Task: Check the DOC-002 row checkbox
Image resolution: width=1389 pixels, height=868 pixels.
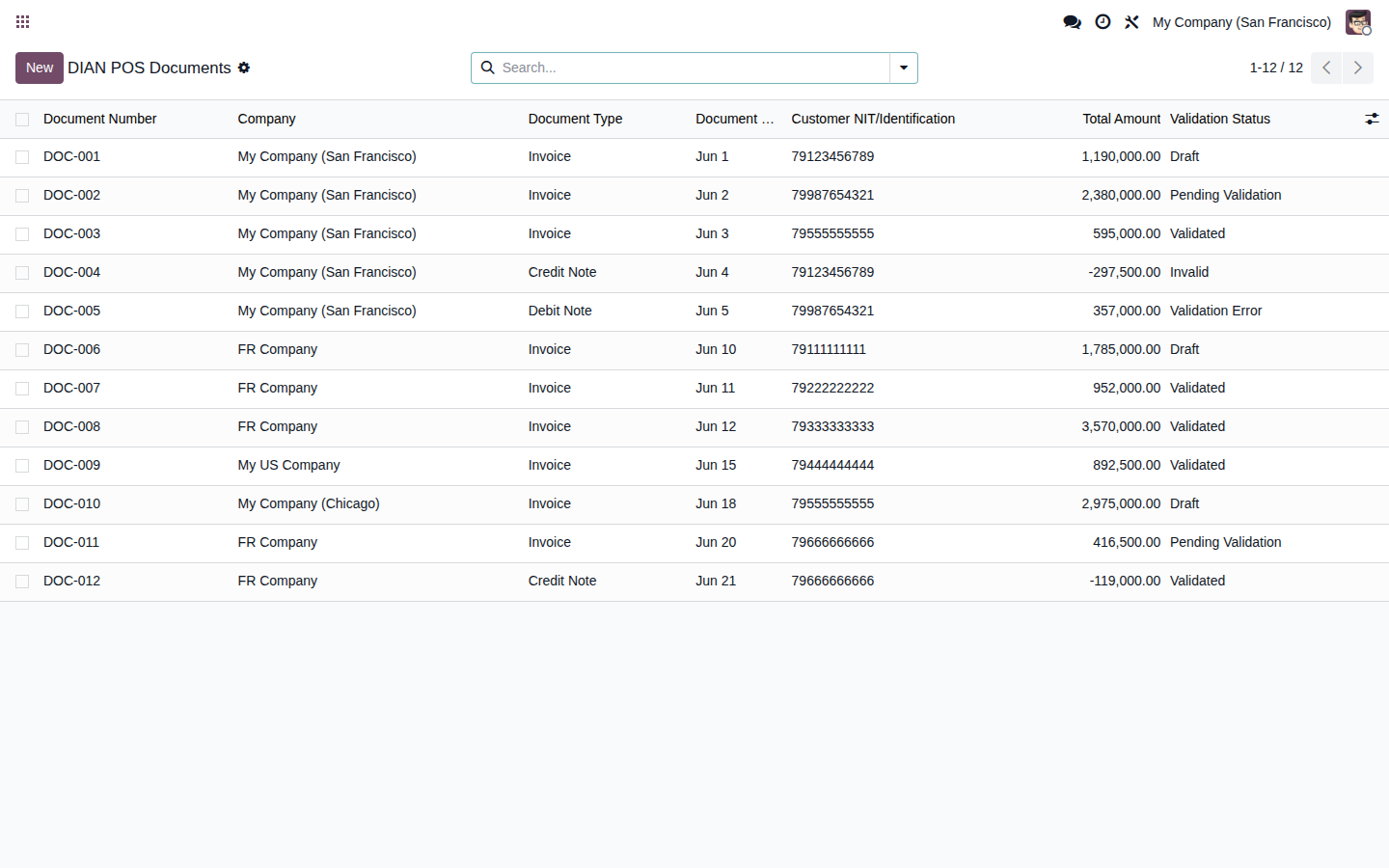Action: click(22, 196)
